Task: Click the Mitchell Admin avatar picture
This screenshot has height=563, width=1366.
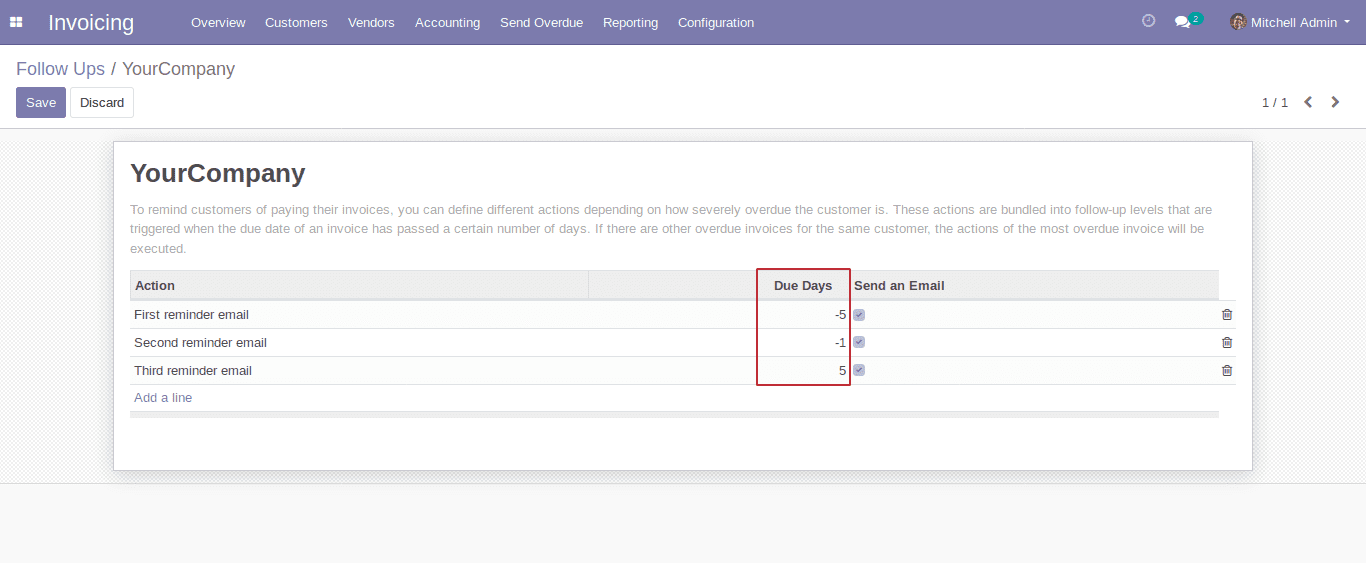Action: click(x=1238, y=22)
